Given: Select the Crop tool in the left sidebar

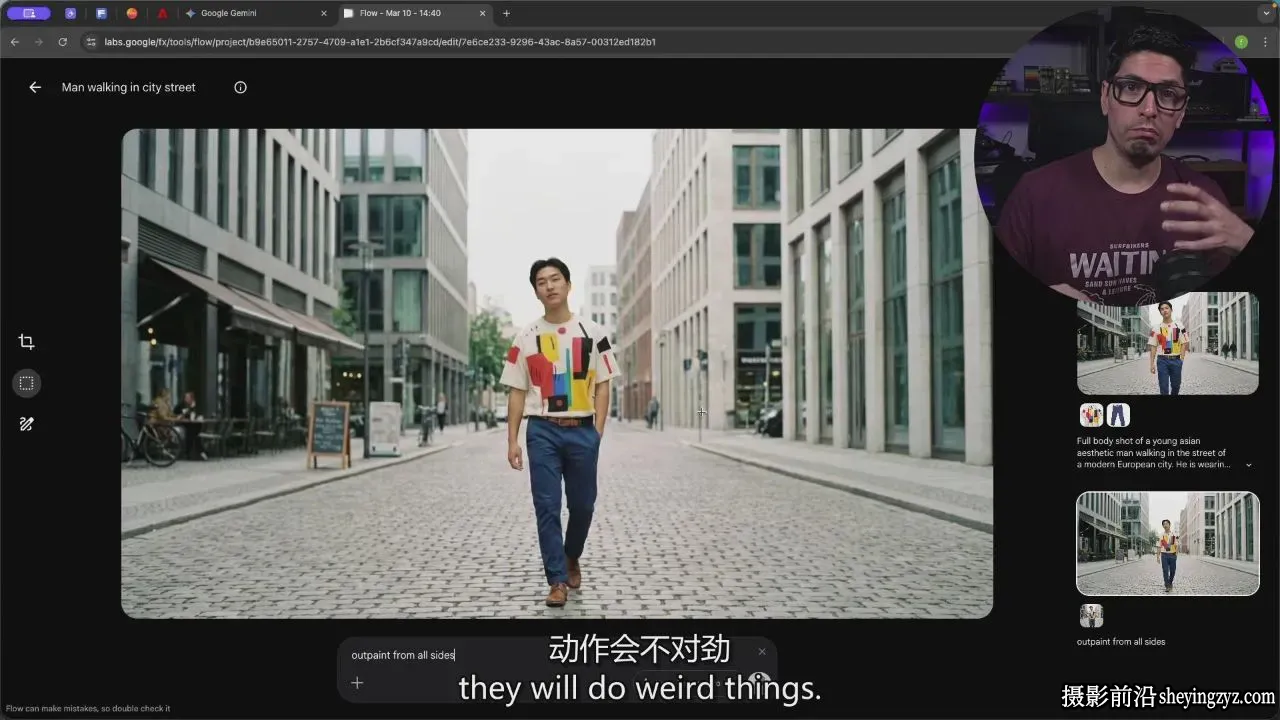Looking at the screenshot, I should pyautogui.click(x=27, y=342).
